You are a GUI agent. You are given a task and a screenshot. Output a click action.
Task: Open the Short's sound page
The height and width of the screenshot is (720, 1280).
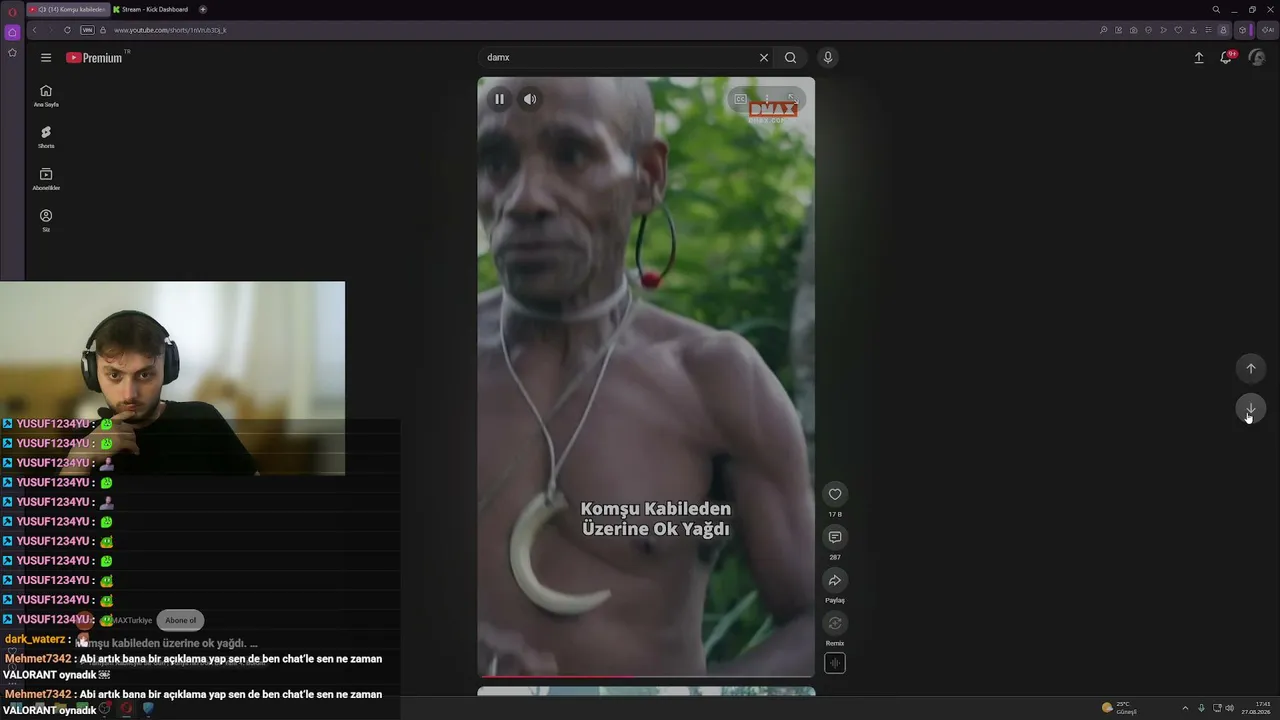click(835, 663)
